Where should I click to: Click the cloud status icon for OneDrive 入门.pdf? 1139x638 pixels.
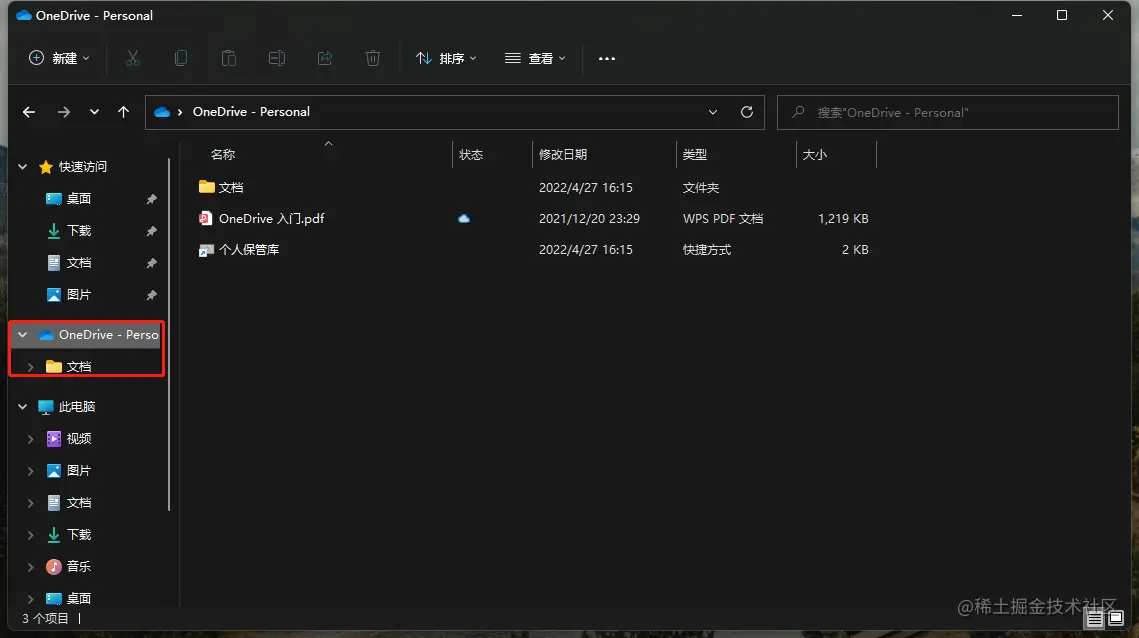(x=464, y=219)
